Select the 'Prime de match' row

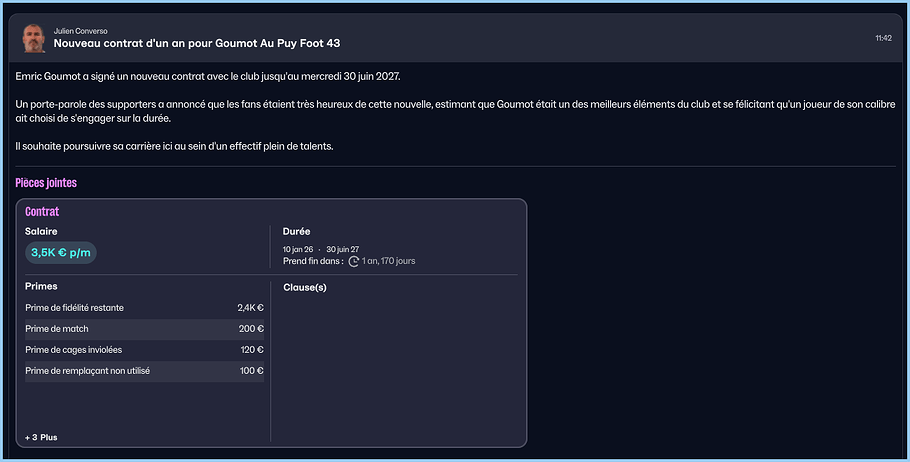144,329
